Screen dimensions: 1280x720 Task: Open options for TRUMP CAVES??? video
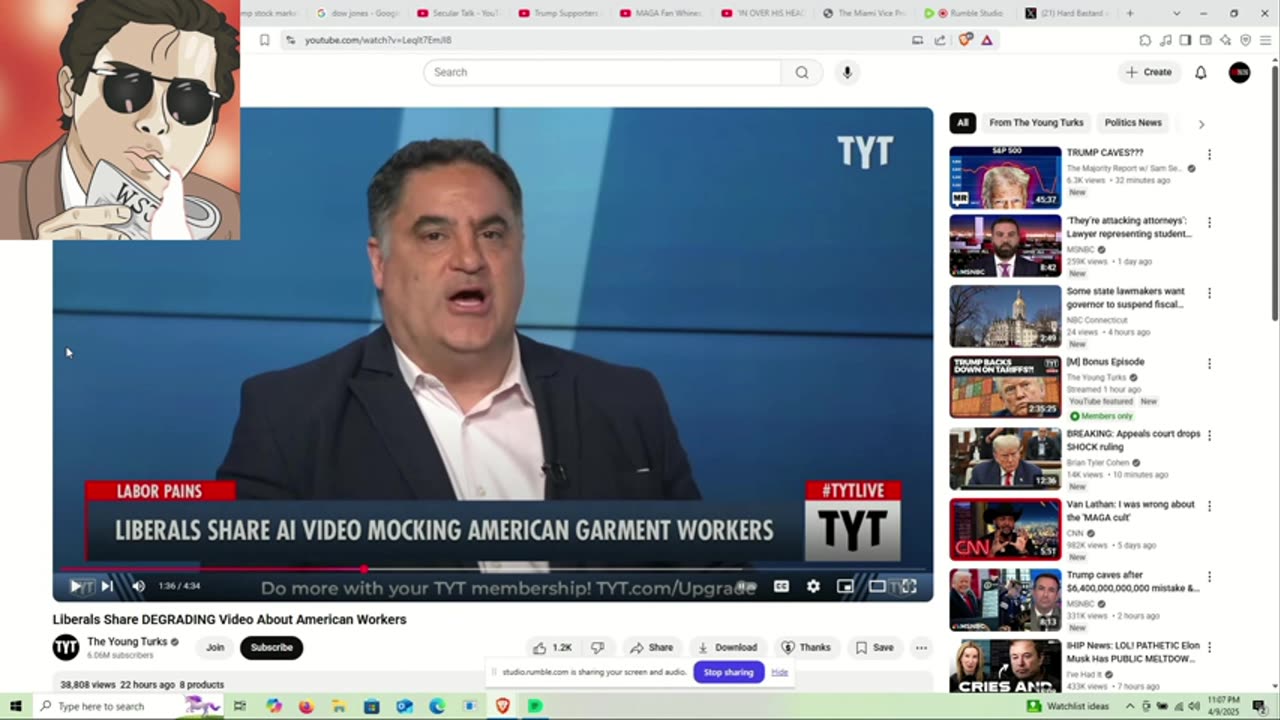1209,155
